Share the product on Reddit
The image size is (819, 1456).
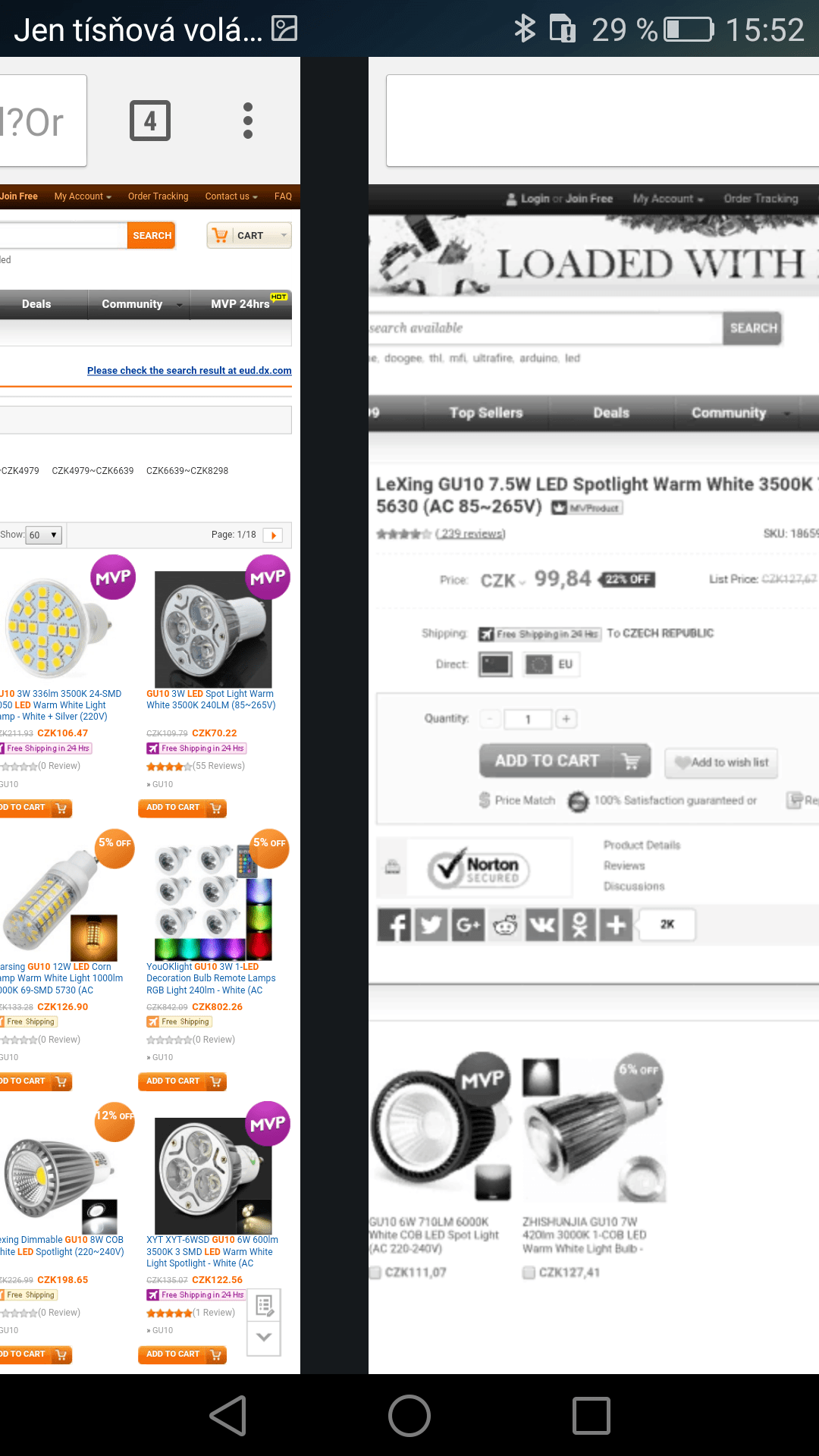[505, 924]
